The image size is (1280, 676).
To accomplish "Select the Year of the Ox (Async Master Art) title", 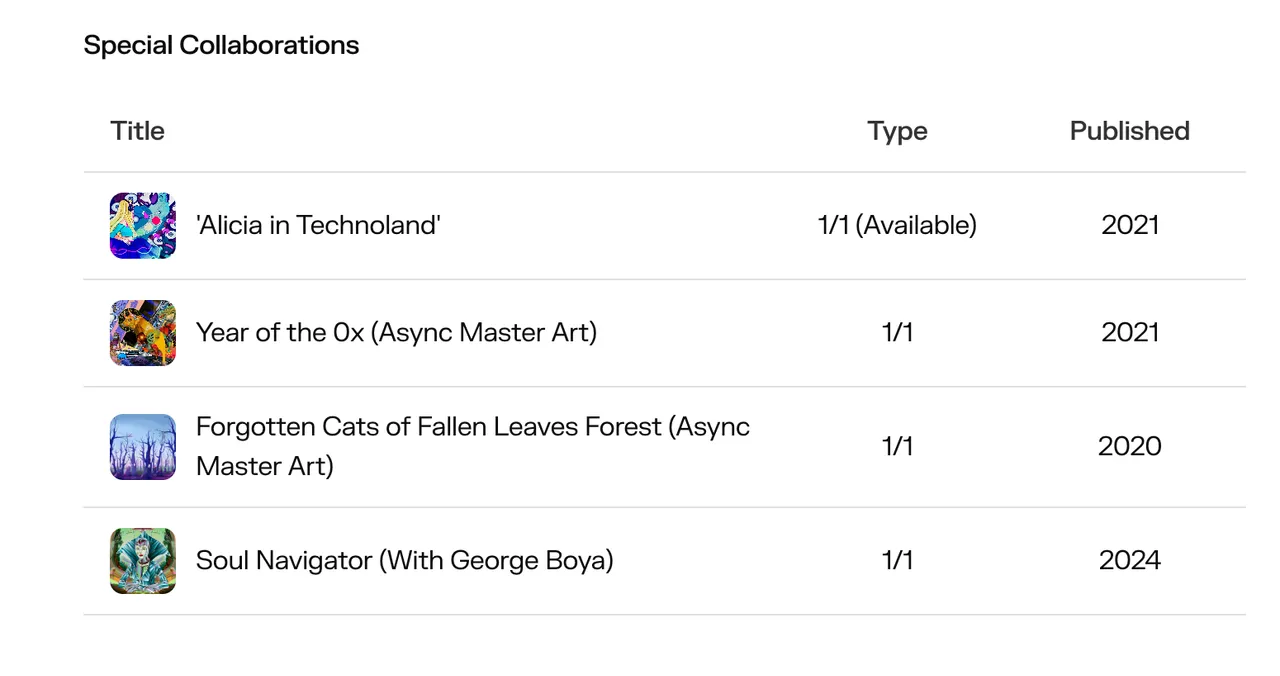I will point(396,333).
